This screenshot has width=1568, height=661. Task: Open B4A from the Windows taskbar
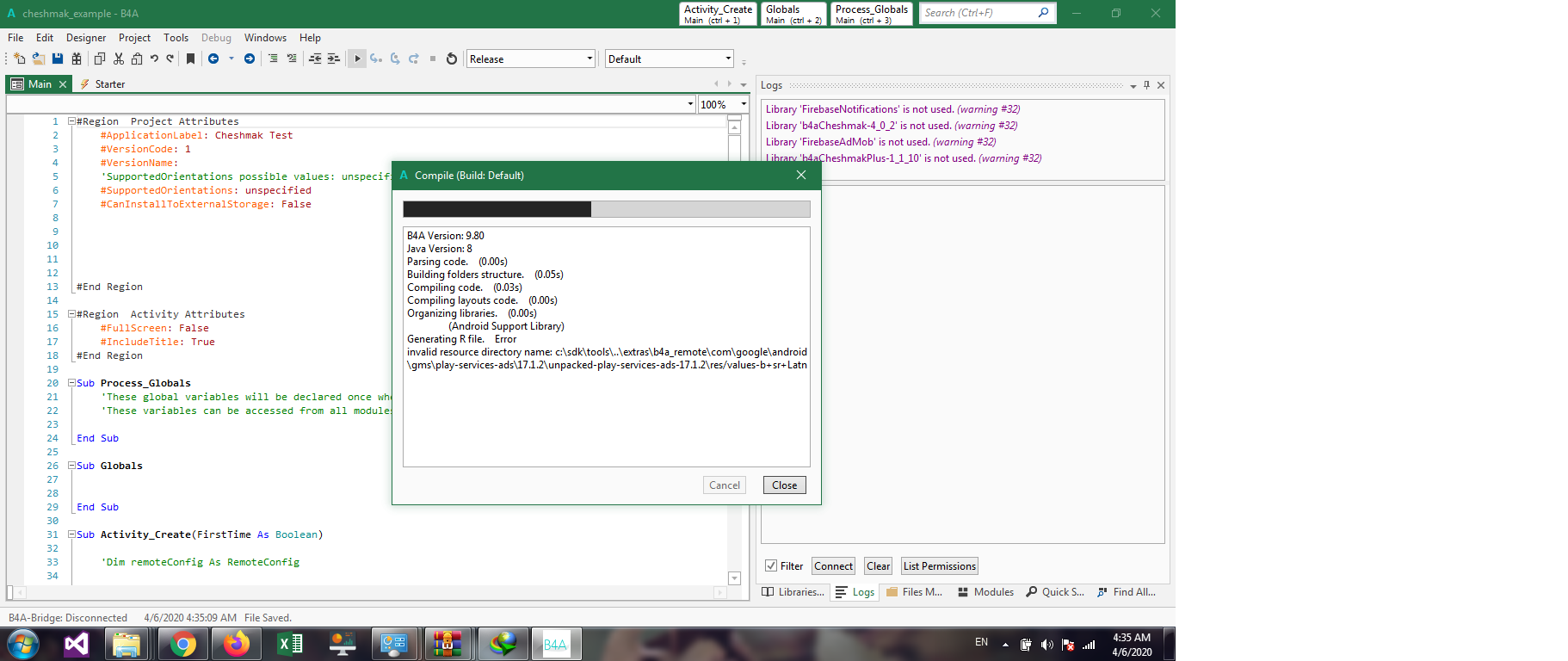coord(556,644)
